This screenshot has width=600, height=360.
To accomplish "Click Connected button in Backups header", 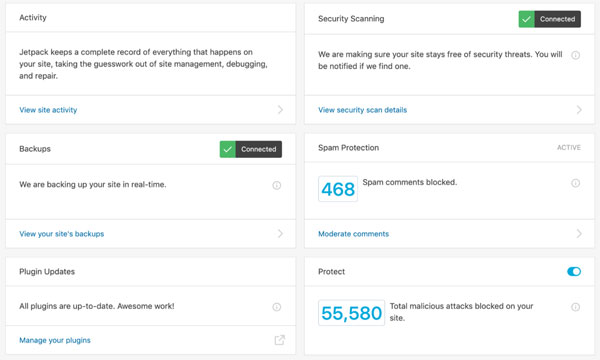I will [x=251, y=149].
